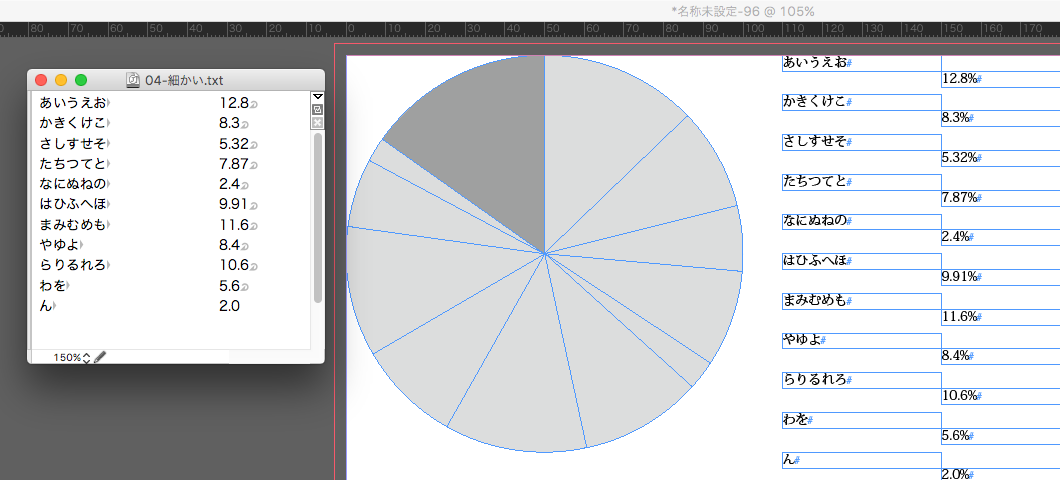
Task: Click the 12.8% text frame on the page
Action: coord(1000,79)
